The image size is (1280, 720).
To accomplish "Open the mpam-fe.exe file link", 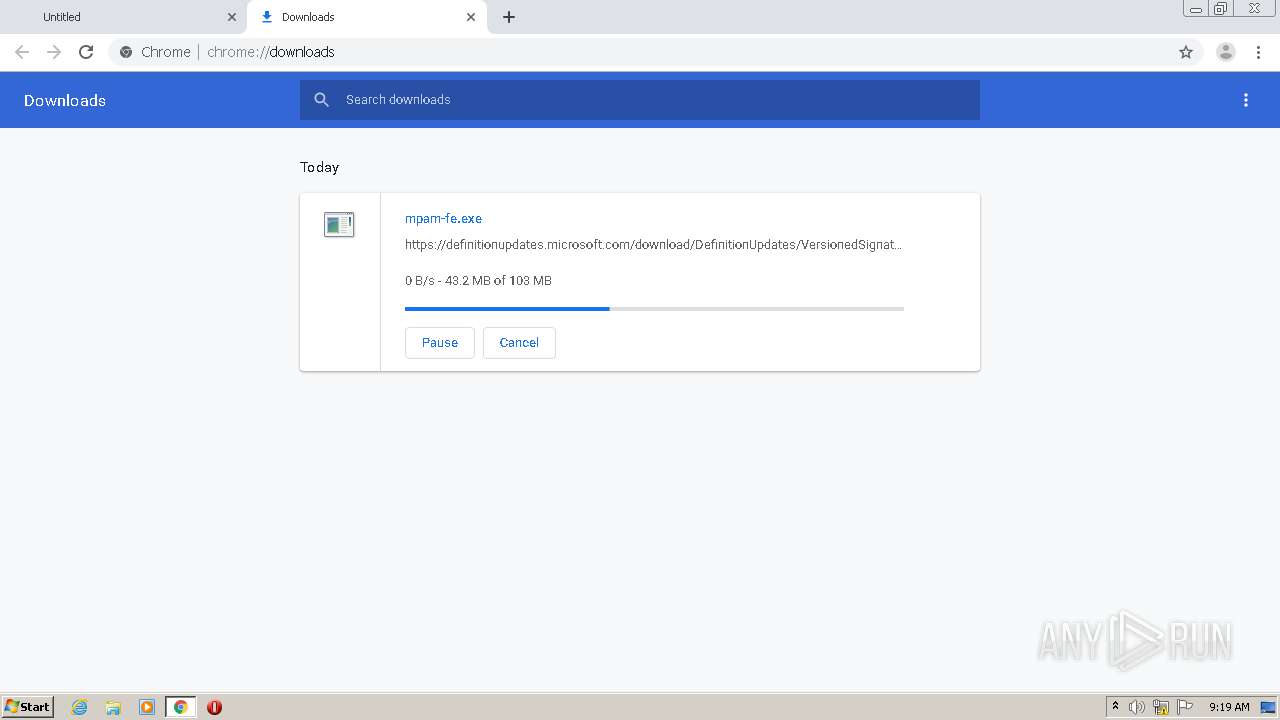I will click(x=443, y=218).
